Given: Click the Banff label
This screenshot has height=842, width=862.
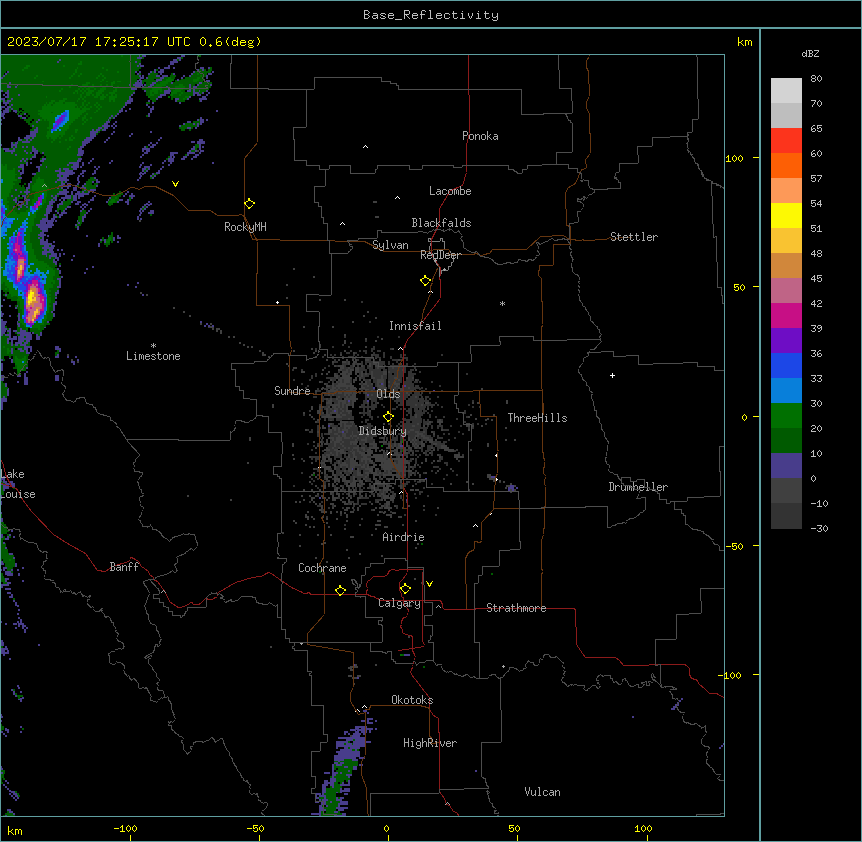Looking at the screenshot, I should tap(124, 567).
